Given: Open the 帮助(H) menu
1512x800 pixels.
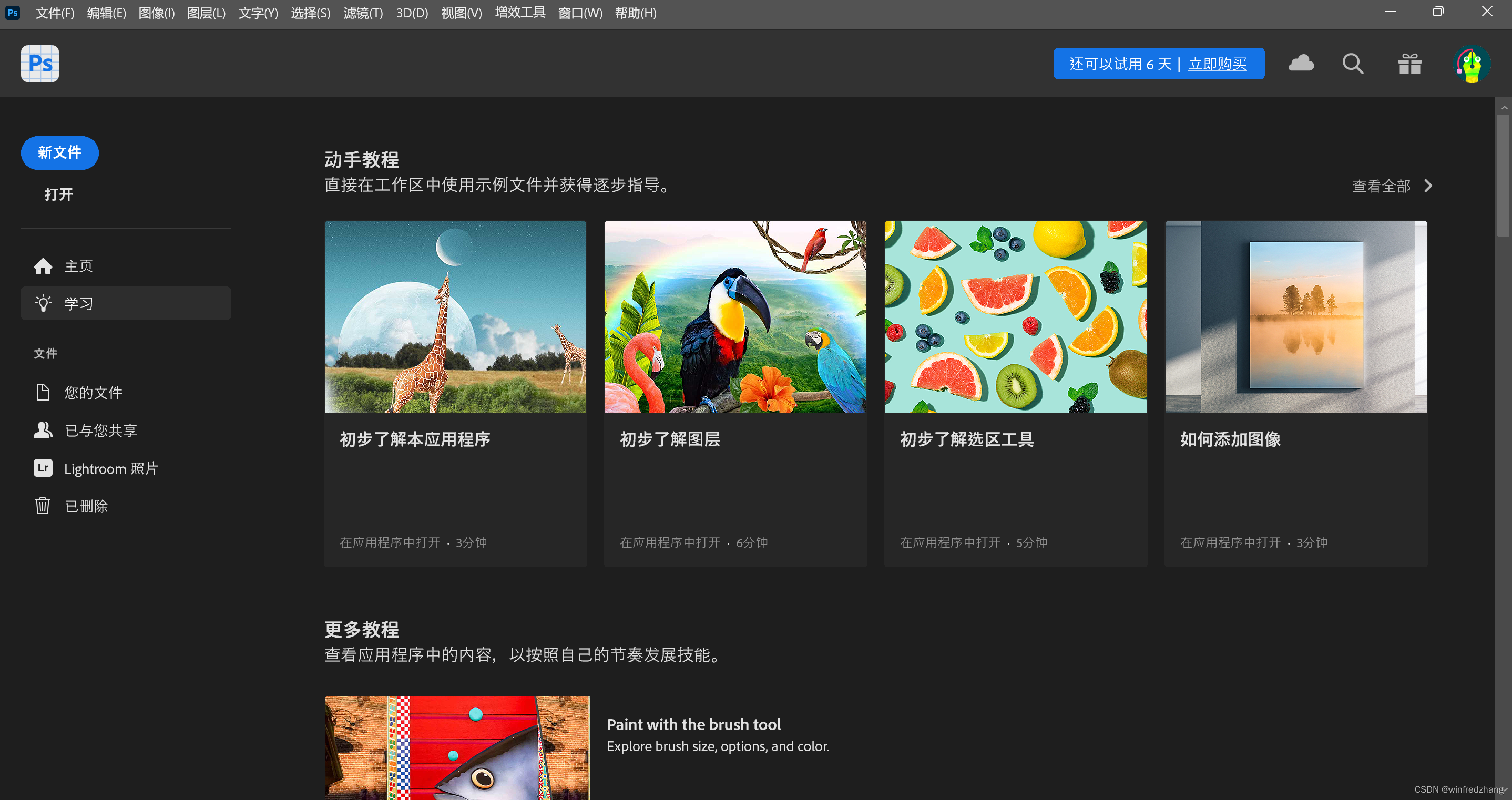Looking at the screenshot, I should tap(636, 13).
